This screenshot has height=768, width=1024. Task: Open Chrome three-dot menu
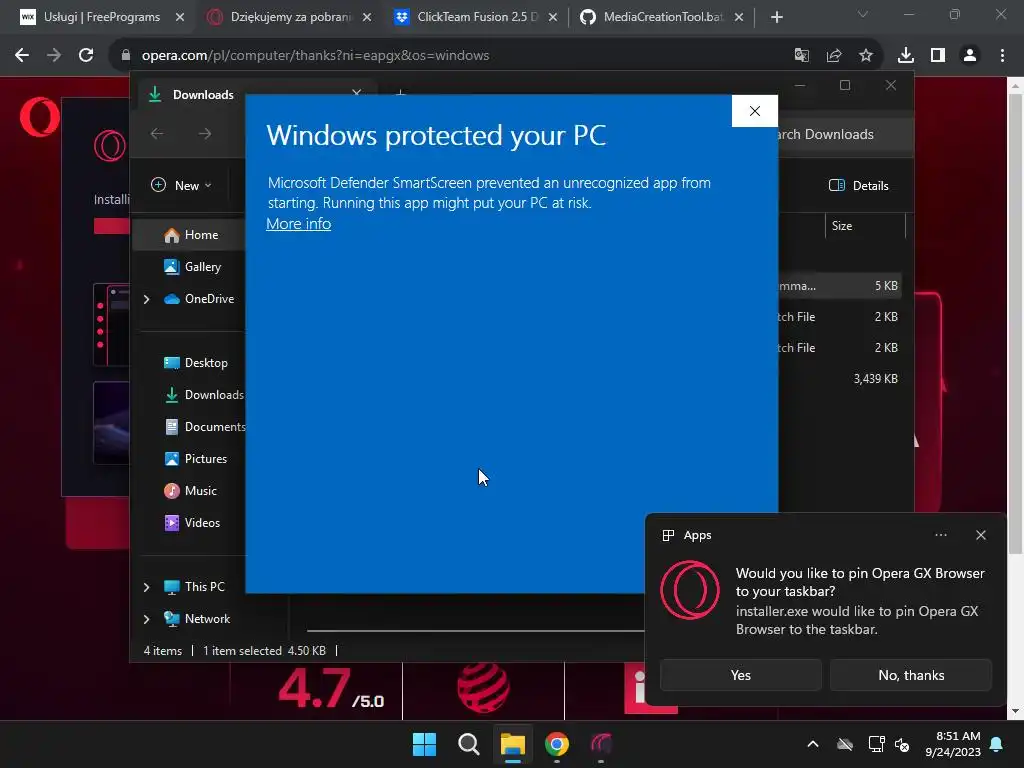pos(1002,56)
